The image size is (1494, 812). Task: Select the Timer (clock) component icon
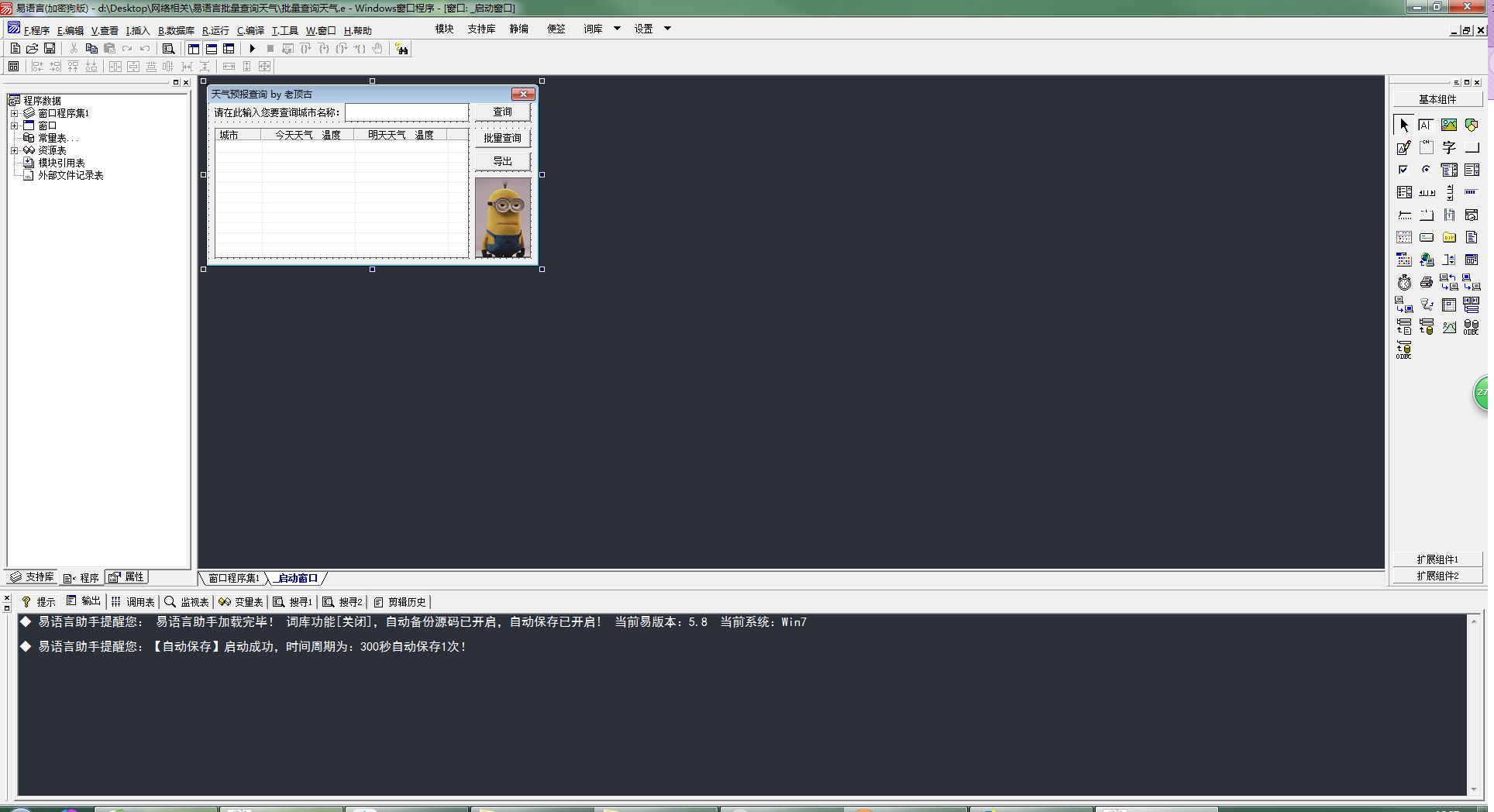click(x=1403, y=282)
